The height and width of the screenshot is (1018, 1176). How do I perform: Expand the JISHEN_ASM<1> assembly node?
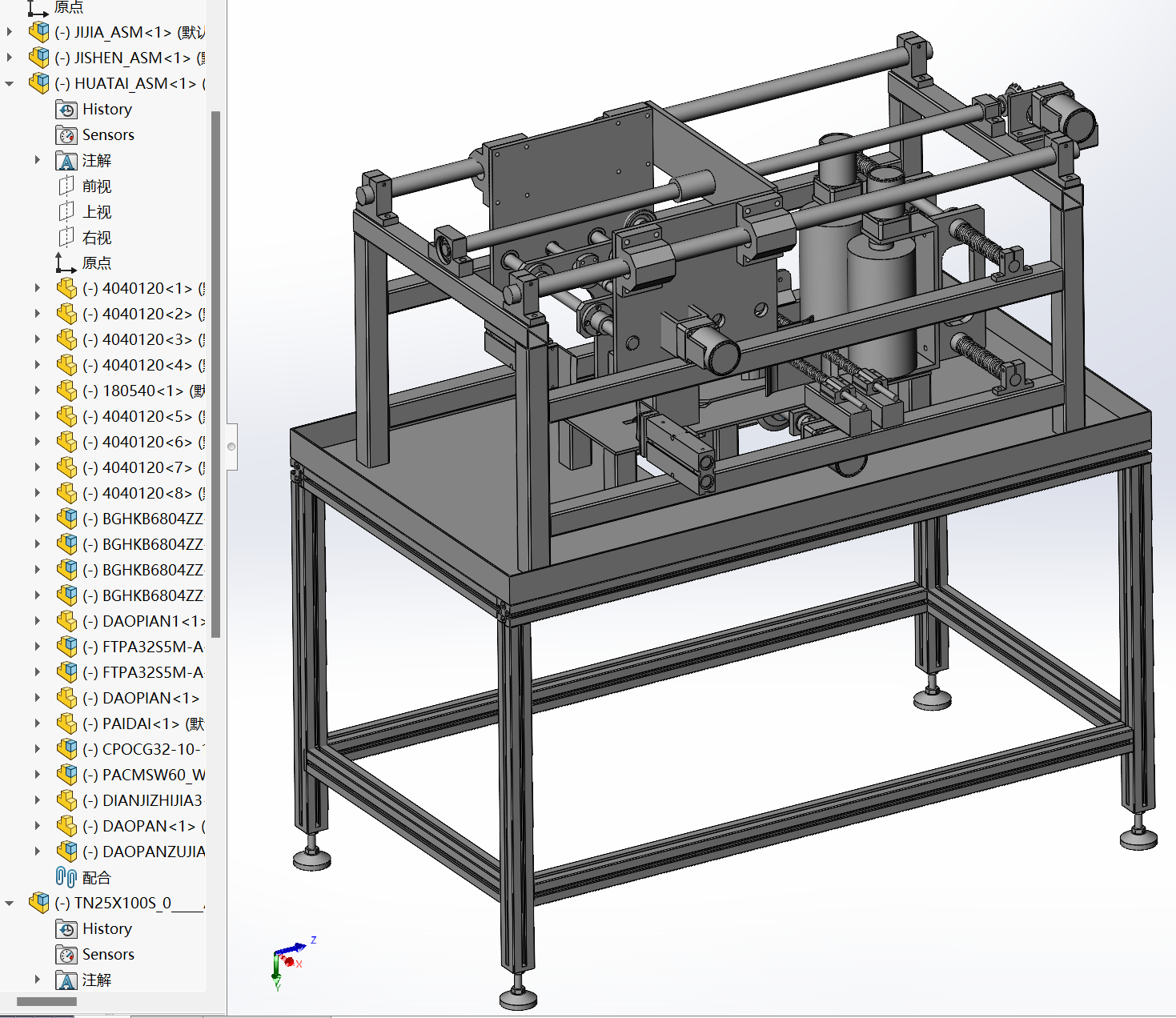coord(10,58)
